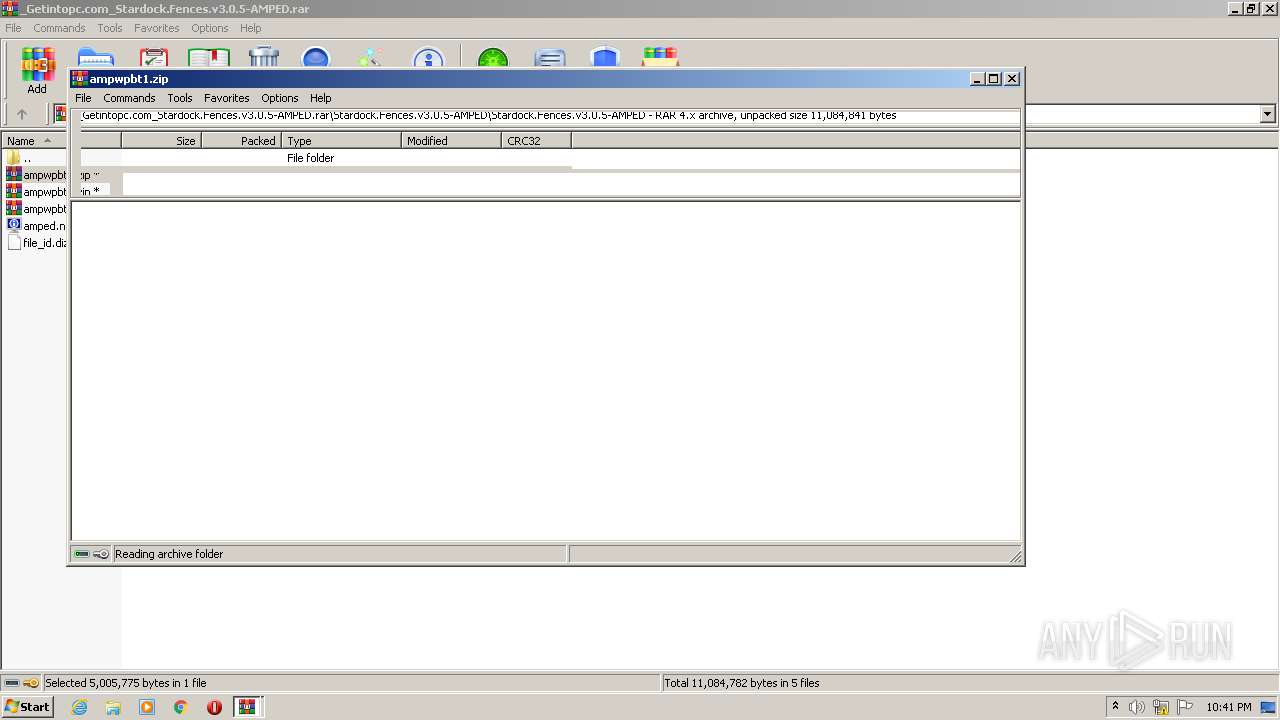Image resolution: width=1280 pixels, height=720 pixels.
Task: Click 'Selected 5,005,775 bytes in 1 file' status
Action: (126, 683)
